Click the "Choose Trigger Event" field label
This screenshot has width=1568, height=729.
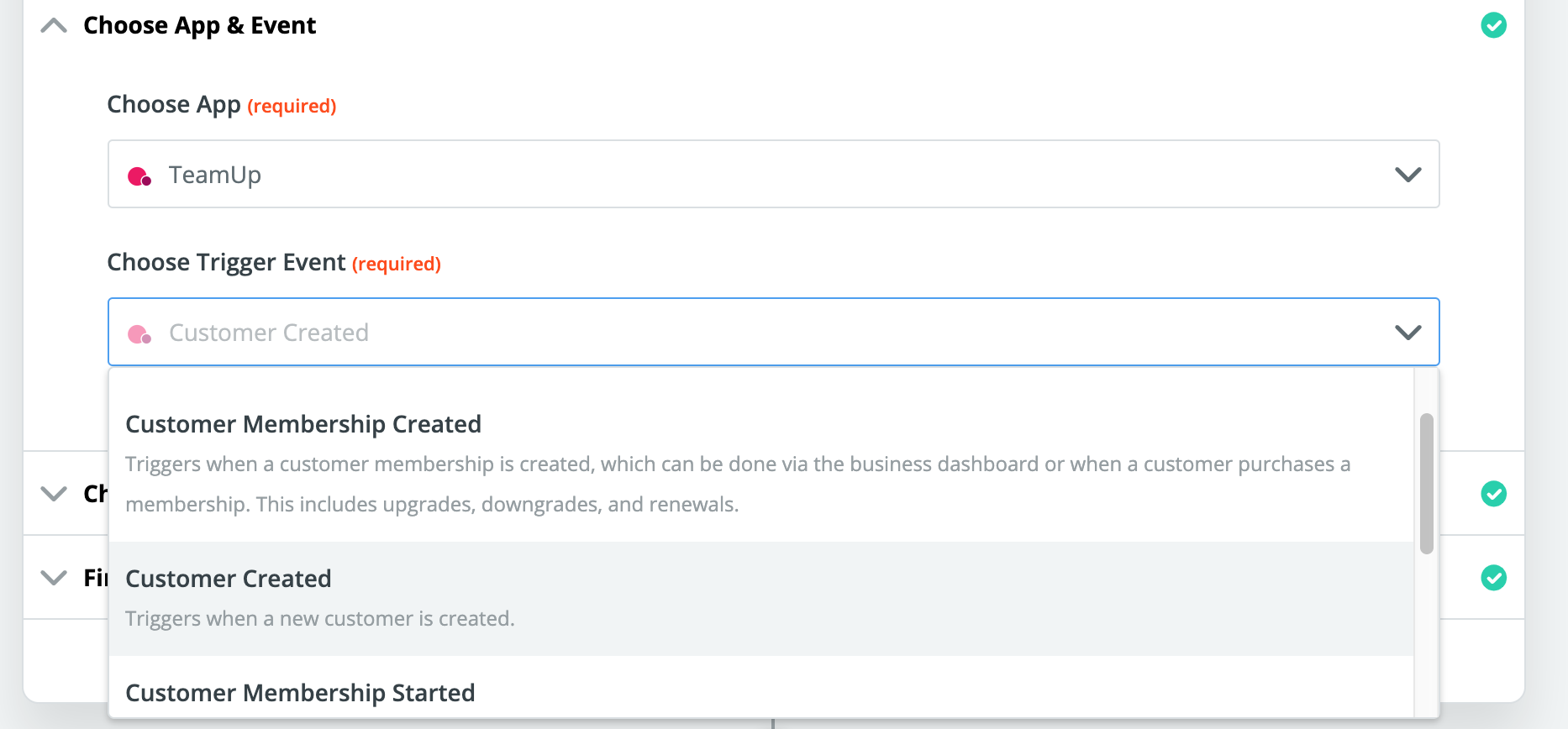coord(226,263)
